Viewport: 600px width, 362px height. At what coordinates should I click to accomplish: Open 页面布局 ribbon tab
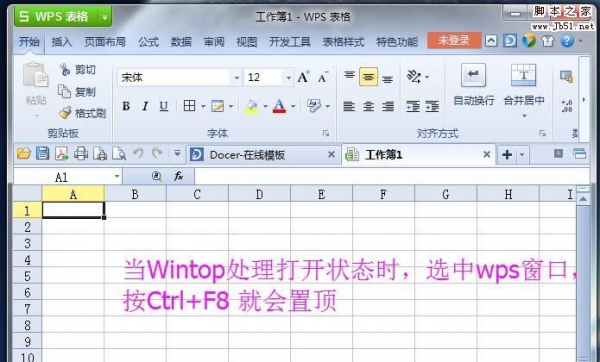pos(105,42)
